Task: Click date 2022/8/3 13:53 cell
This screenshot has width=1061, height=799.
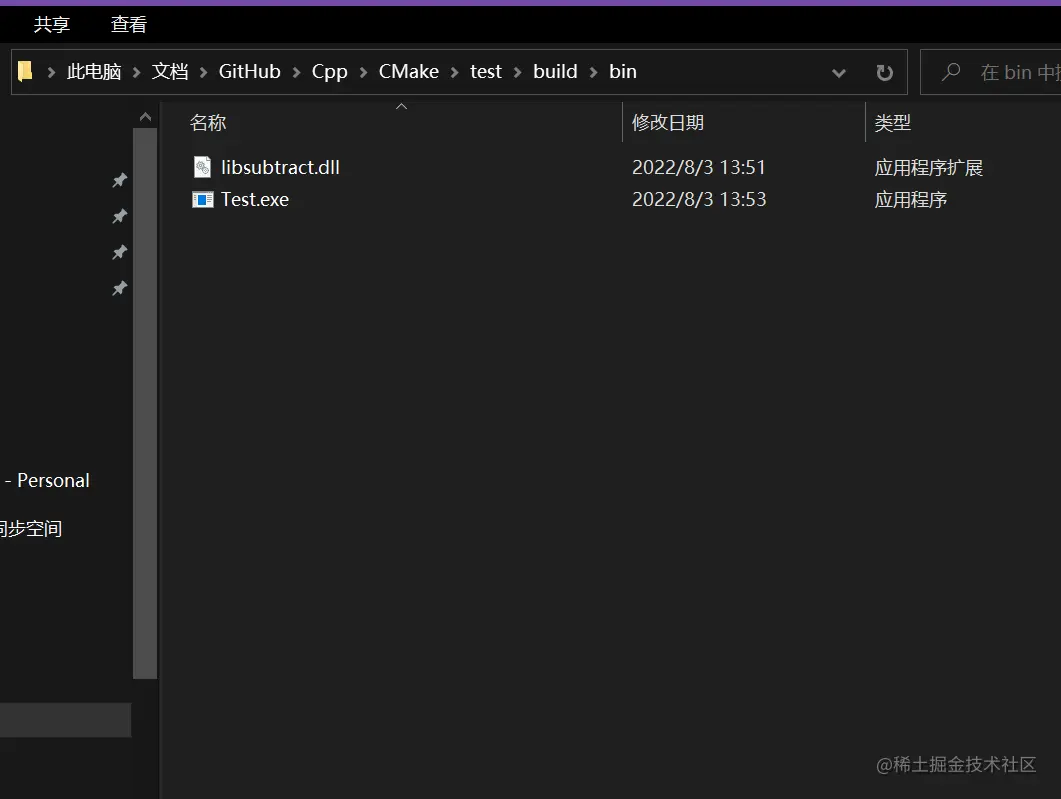Action: pos(698,200)
